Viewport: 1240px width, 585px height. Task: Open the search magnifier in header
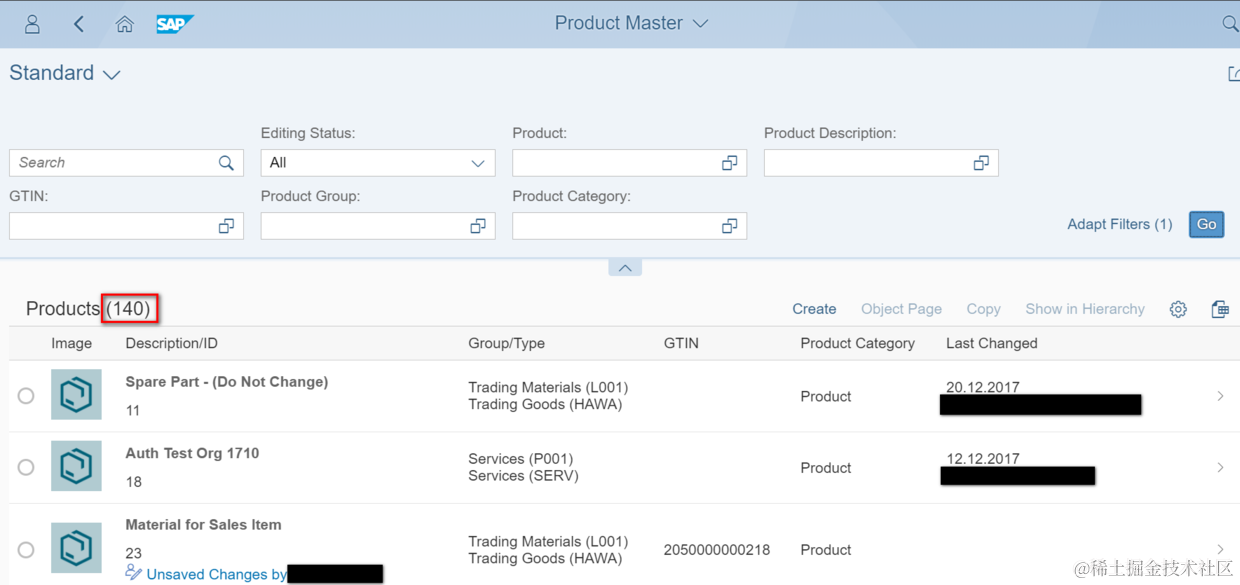point(1230,24)
